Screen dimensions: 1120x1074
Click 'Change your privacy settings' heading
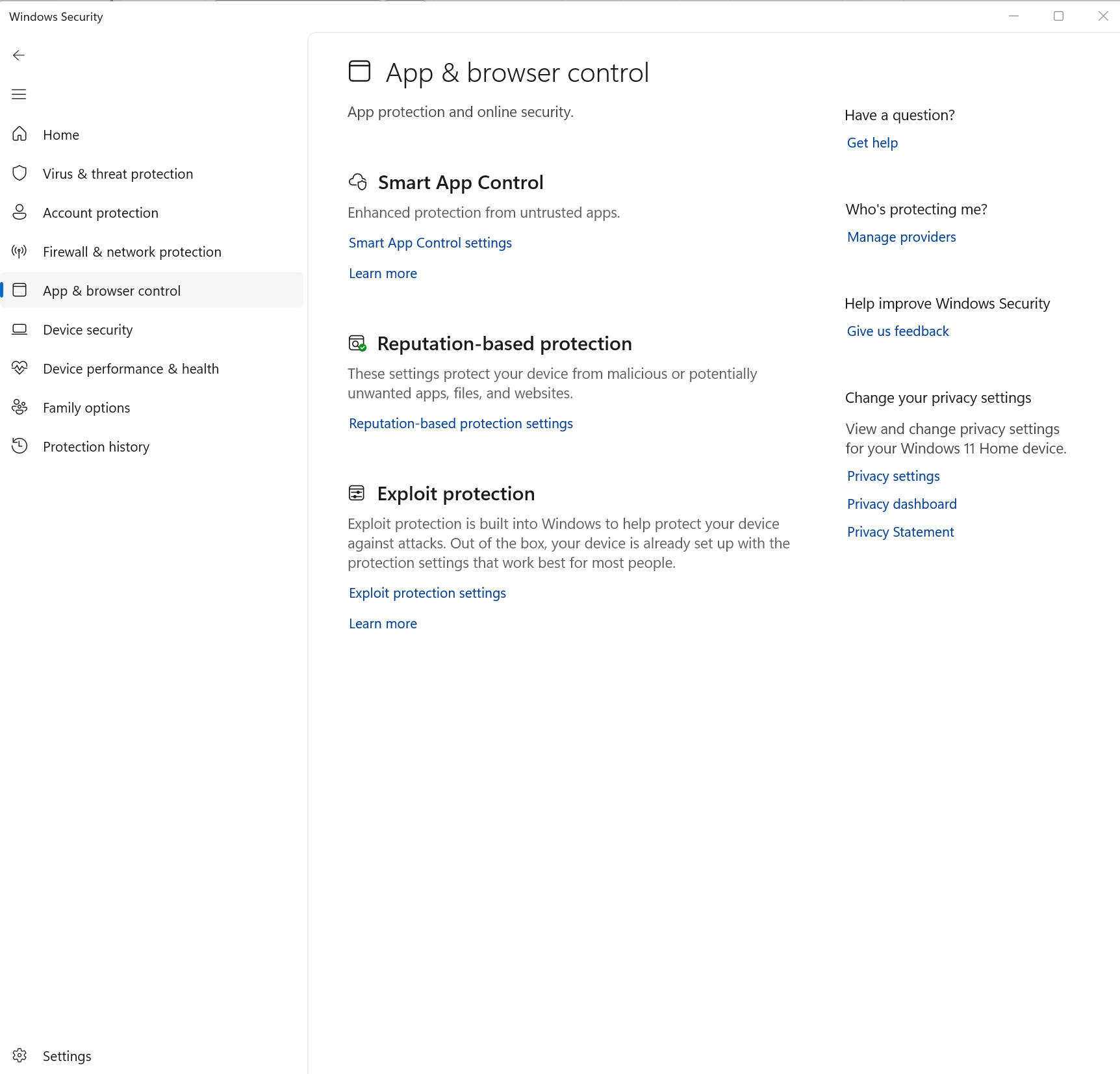(938, 398)
